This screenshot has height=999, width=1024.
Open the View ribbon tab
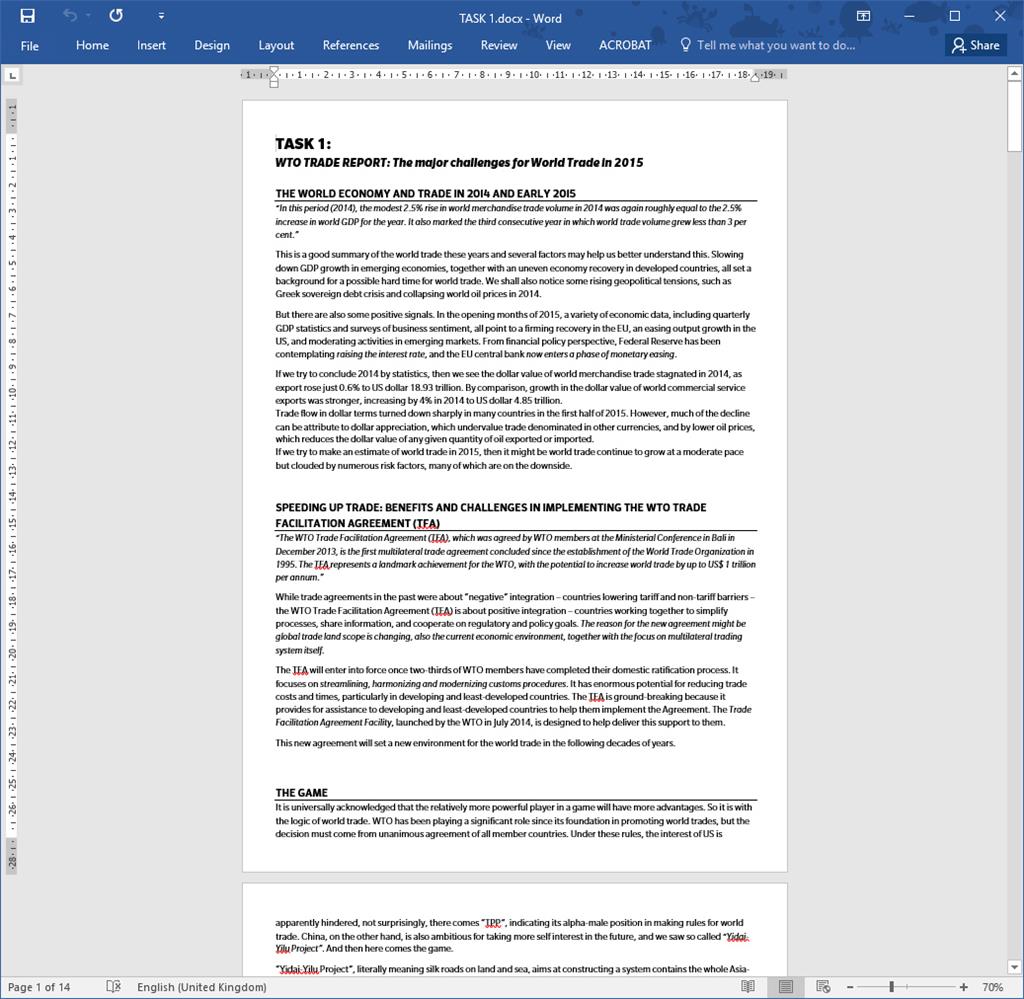pos(558,46)
